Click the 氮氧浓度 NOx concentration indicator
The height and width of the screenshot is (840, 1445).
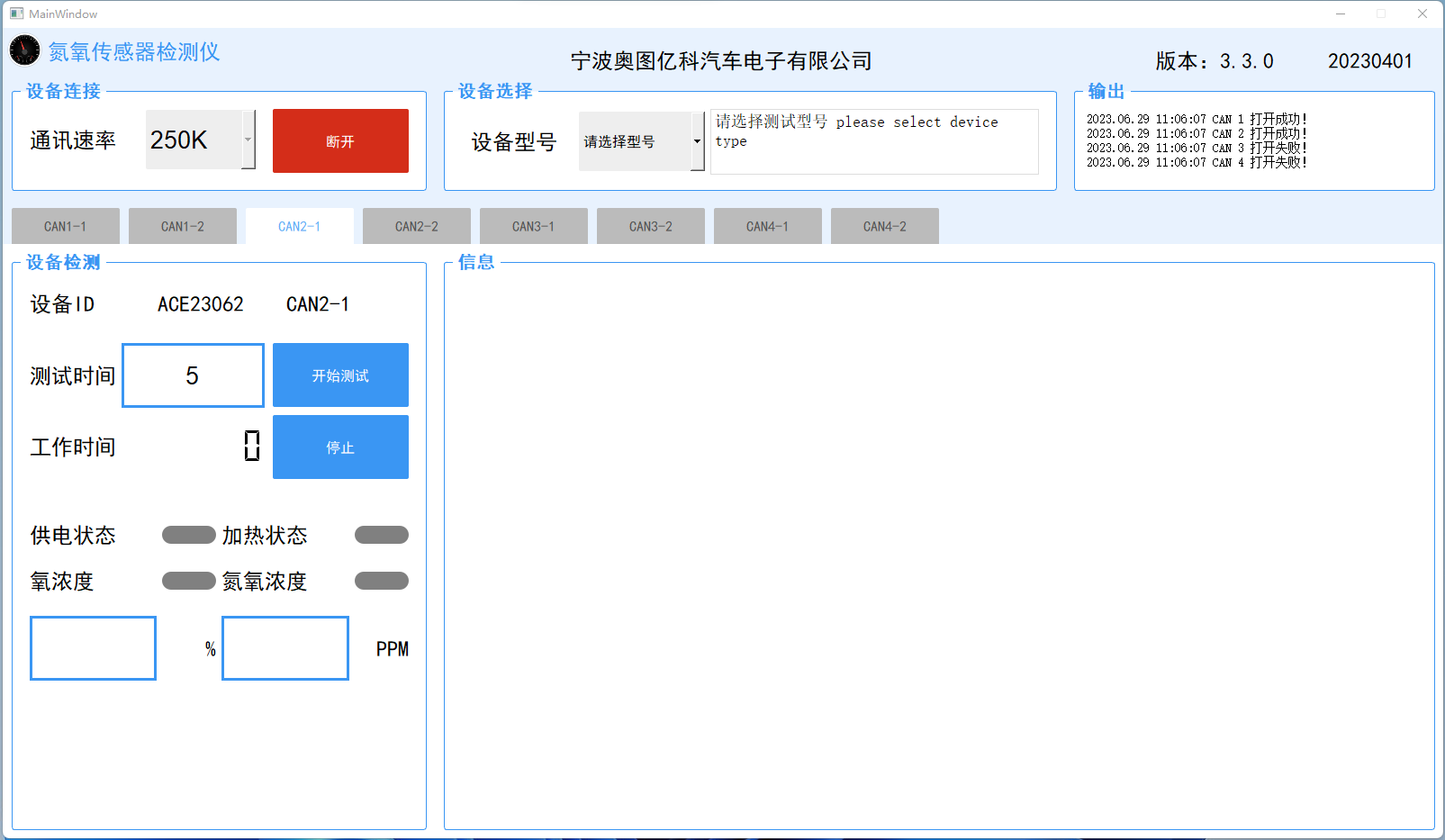tap(382, 581)
